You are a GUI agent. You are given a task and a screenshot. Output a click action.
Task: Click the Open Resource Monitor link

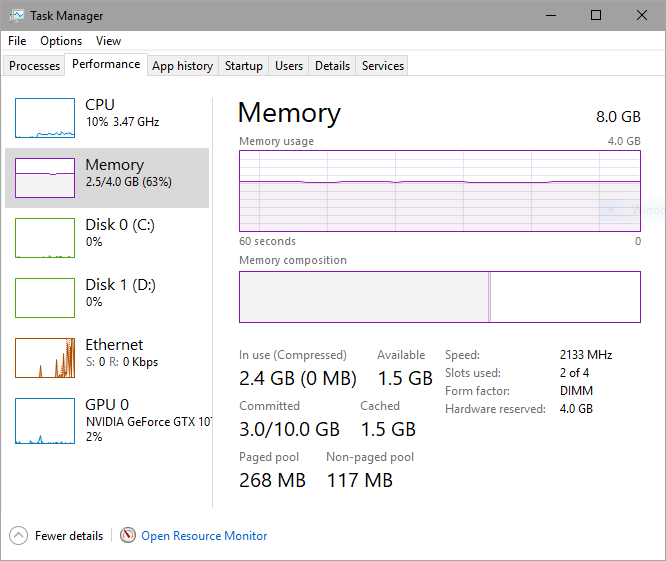pos(204,536)
